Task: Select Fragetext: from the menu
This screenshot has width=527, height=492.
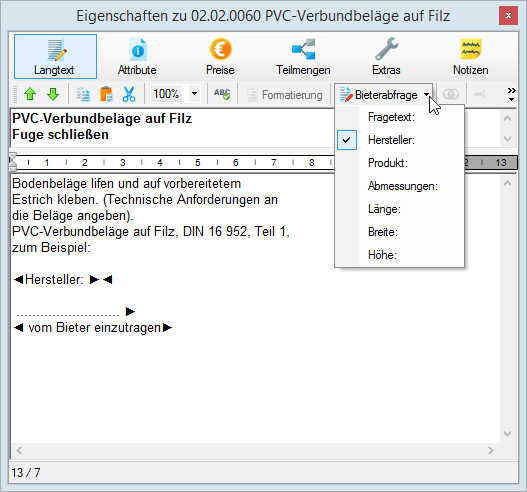Action: (x=400, y=117)
